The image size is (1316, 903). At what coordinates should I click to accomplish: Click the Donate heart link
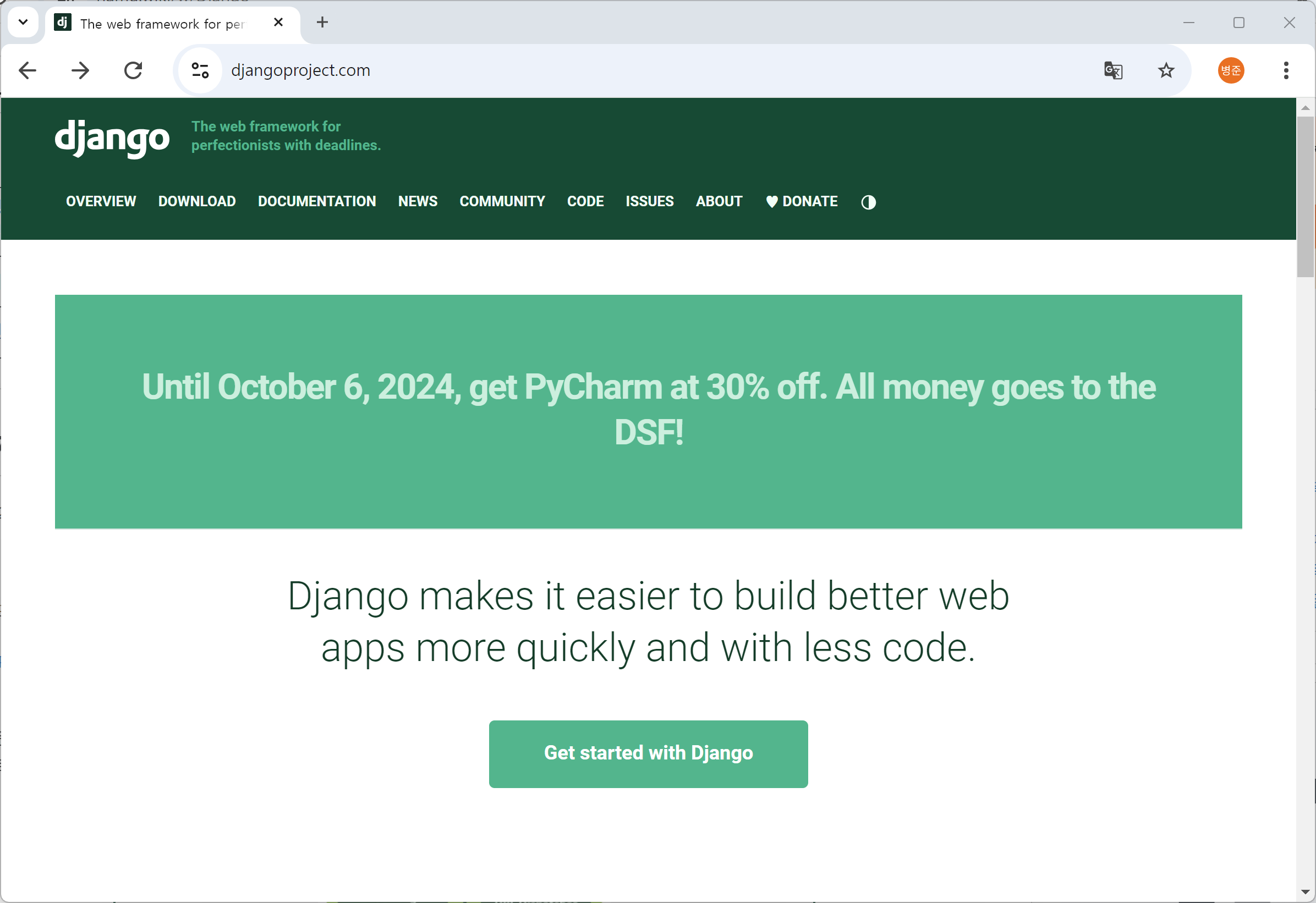coord(801,201)
